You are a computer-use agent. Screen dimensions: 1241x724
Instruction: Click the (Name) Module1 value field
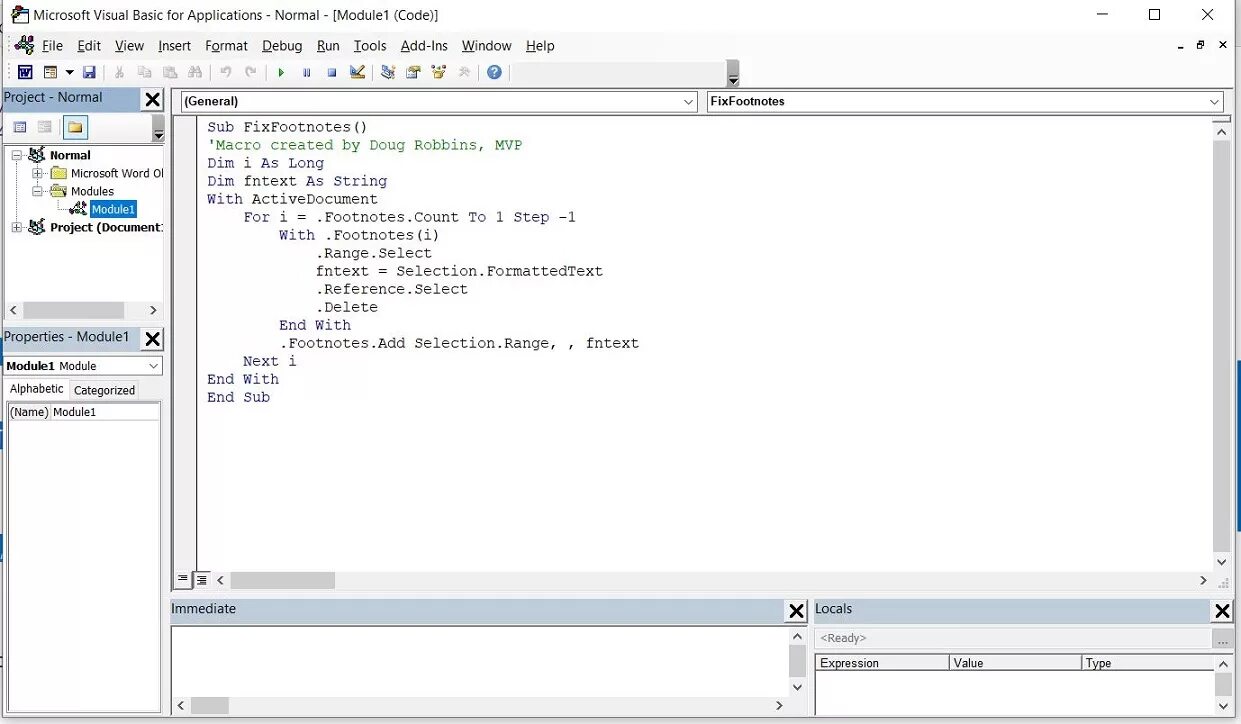105,412
